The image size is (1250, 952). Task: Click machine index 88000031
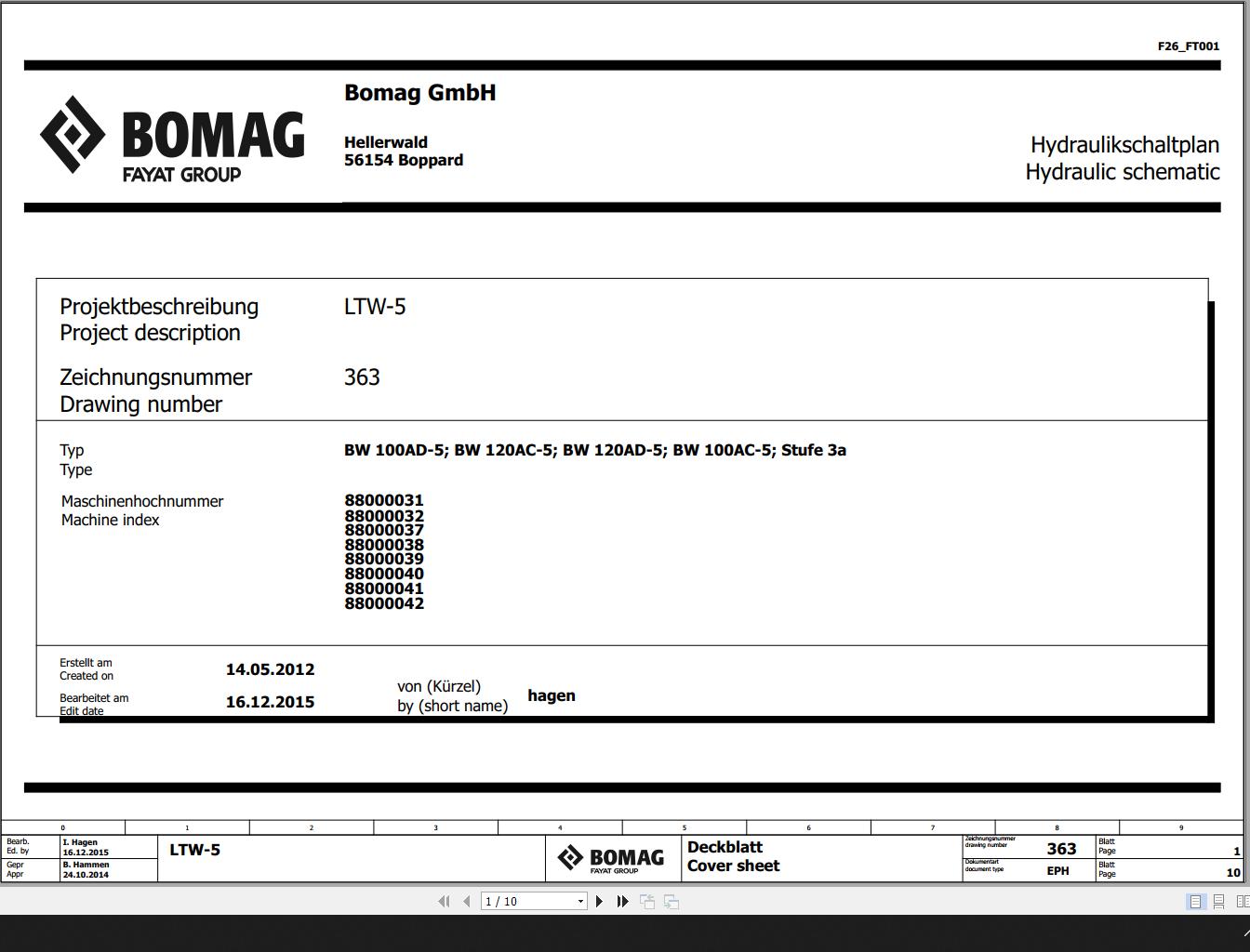click(x=384, y=500)
